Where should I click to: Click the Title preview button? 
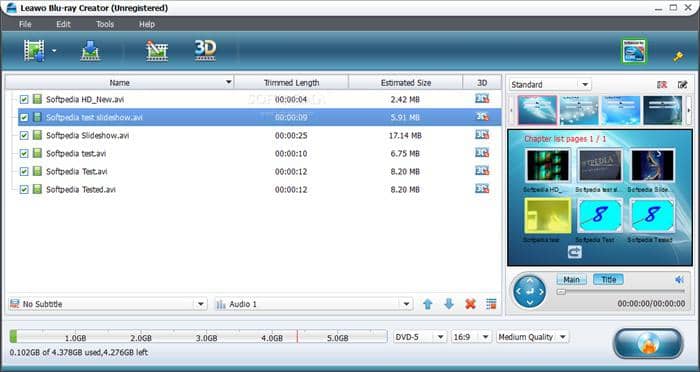[x=608, y=280]
